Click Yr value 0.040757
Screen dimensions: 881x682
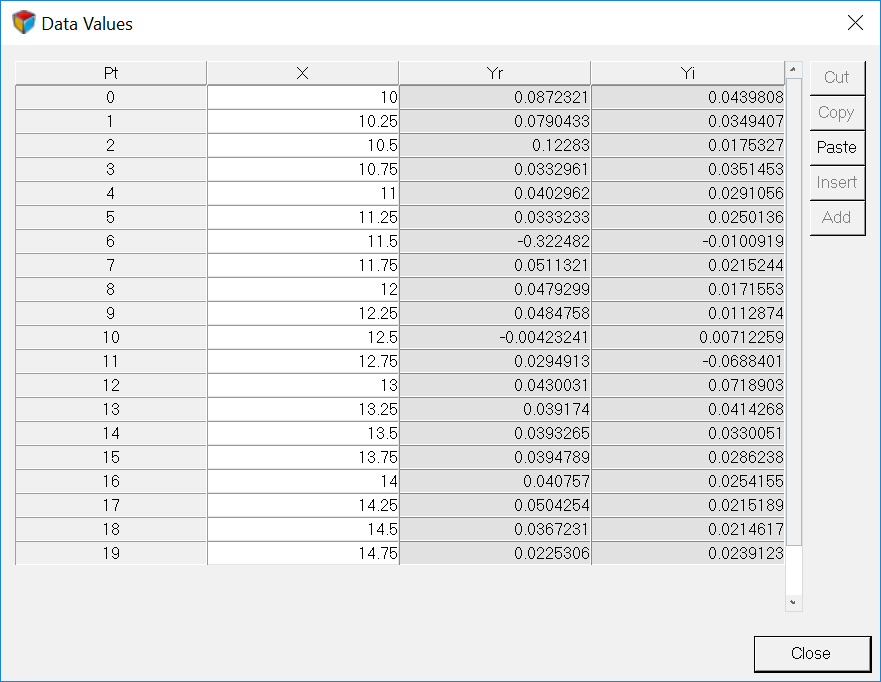tap(495, 481)
